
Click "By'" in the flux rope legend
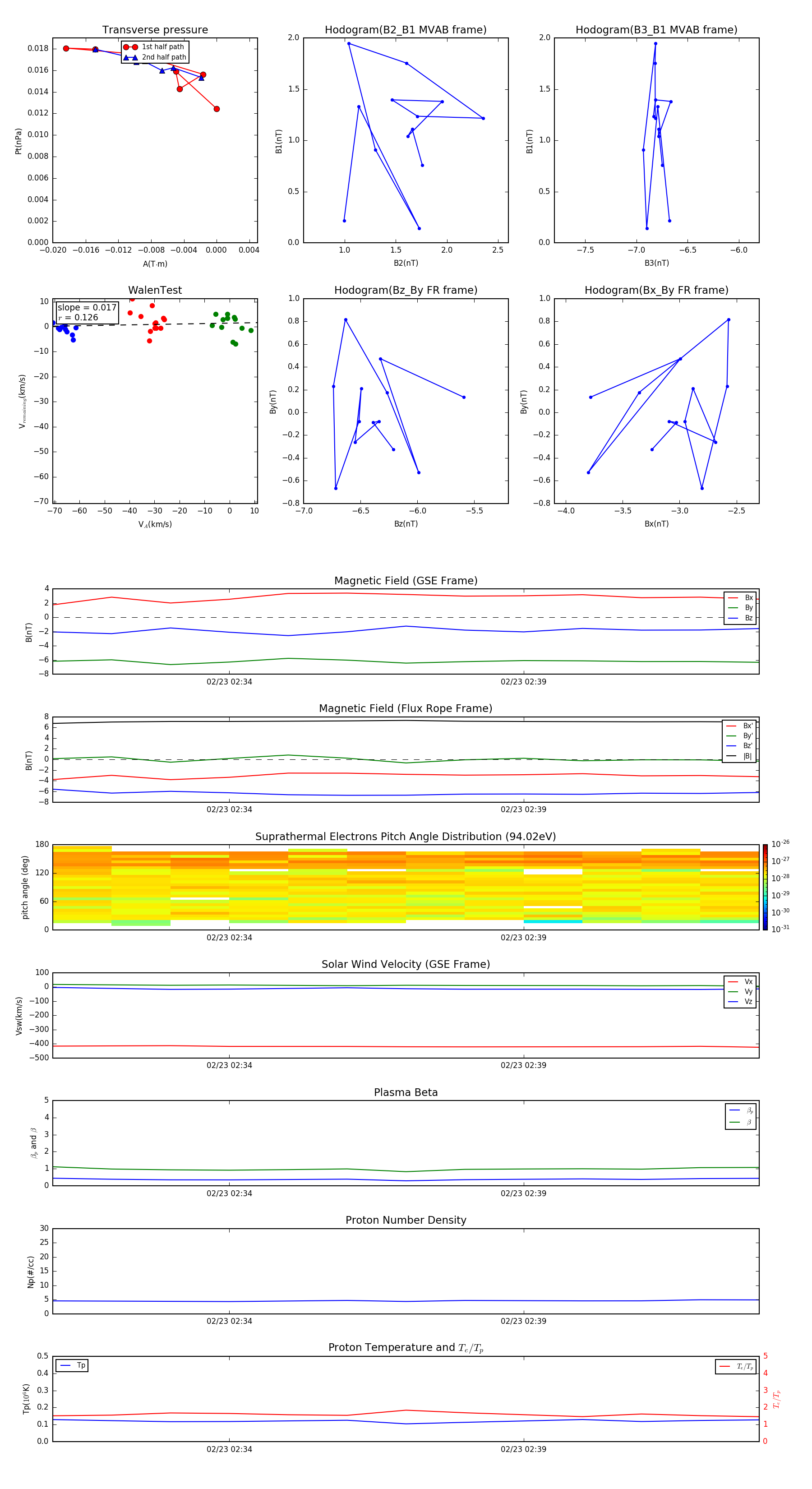pyautogui.click(x=747, y=736)
